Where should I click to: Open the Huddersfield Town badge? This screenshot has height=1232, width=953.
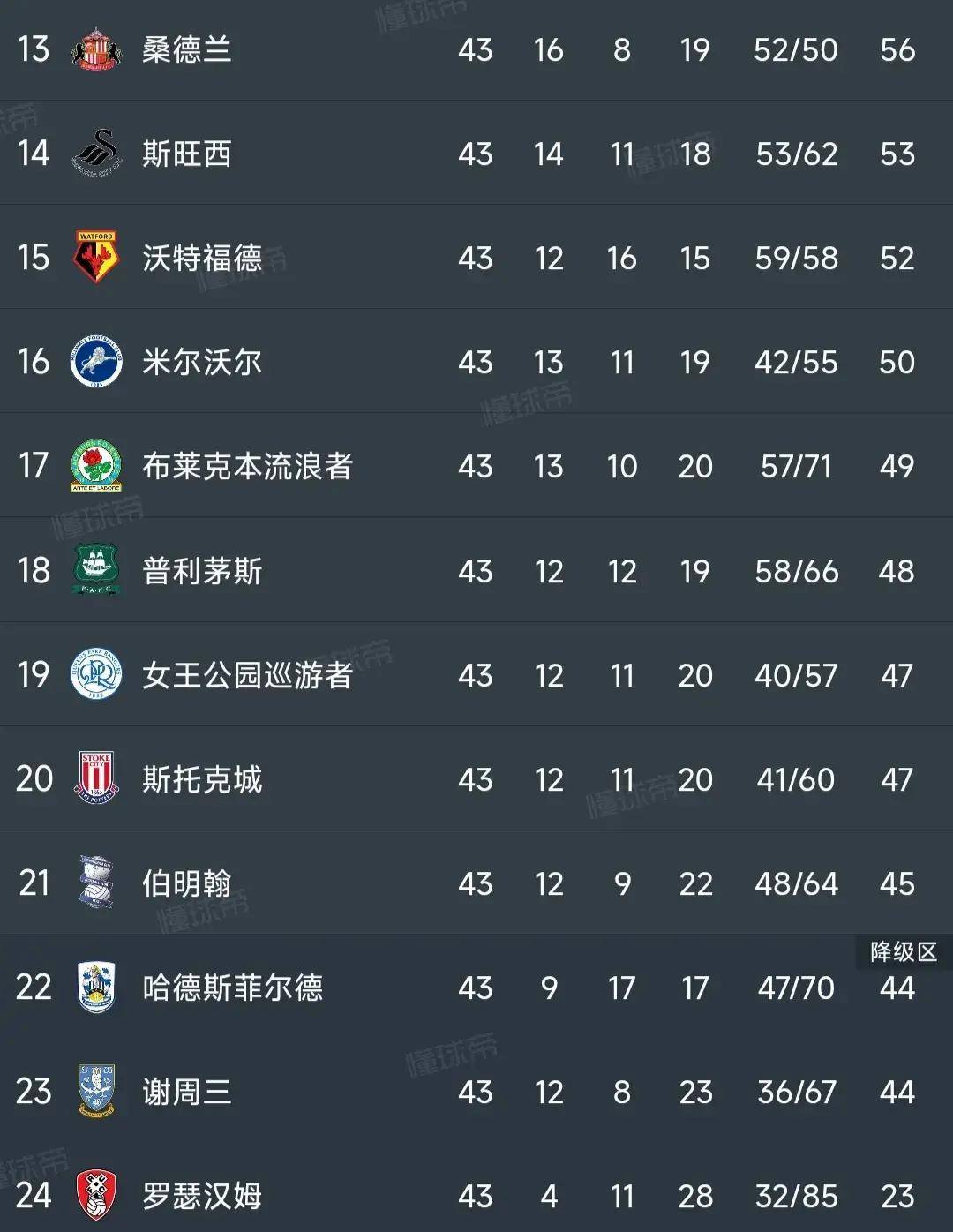click(x=95, y=987)
